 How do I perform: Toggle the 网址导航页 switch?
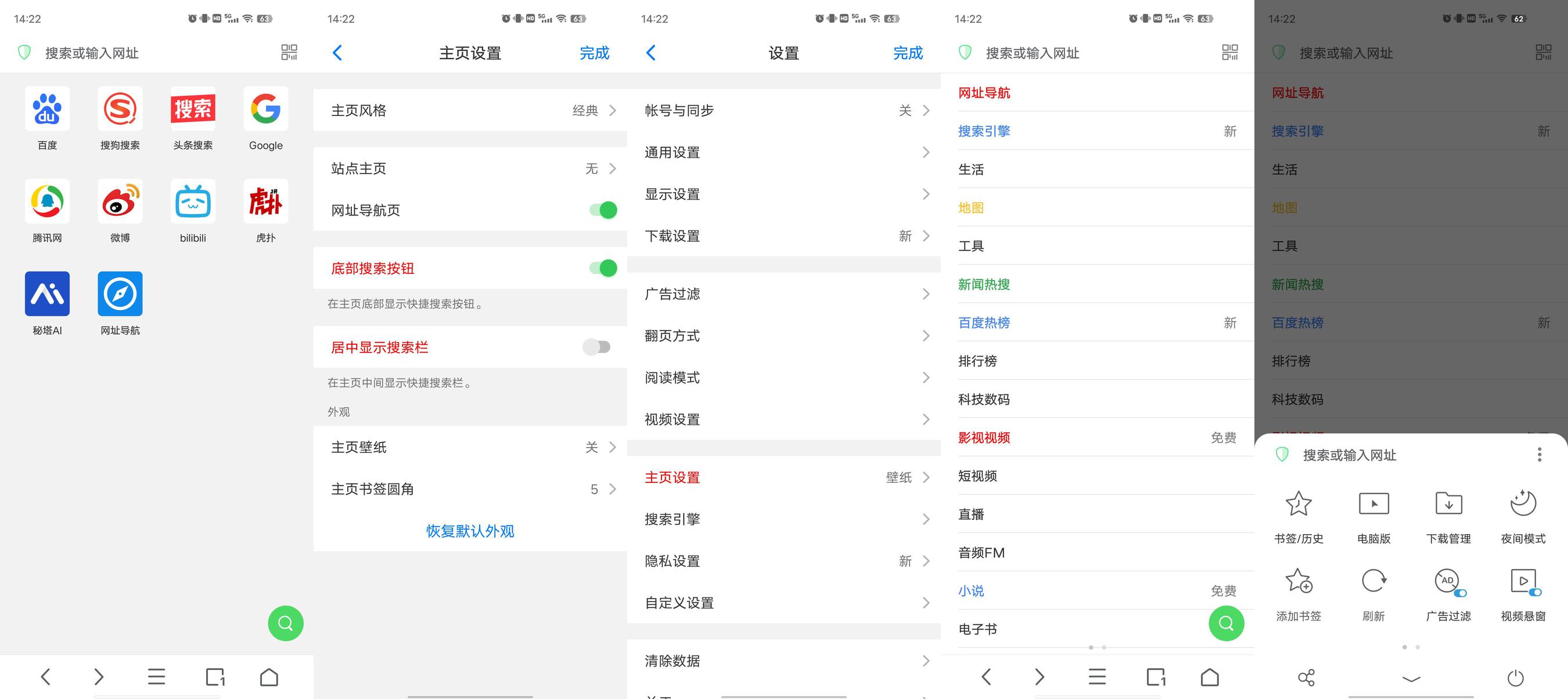click(603, 210)
